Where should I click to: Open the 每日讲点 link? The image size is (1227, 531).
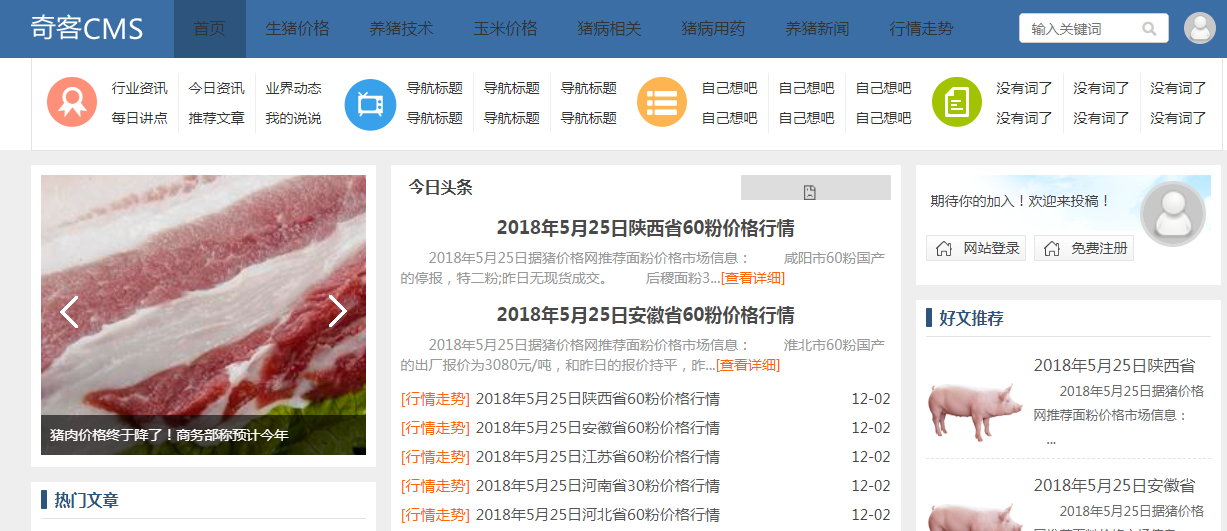(140, 118)
